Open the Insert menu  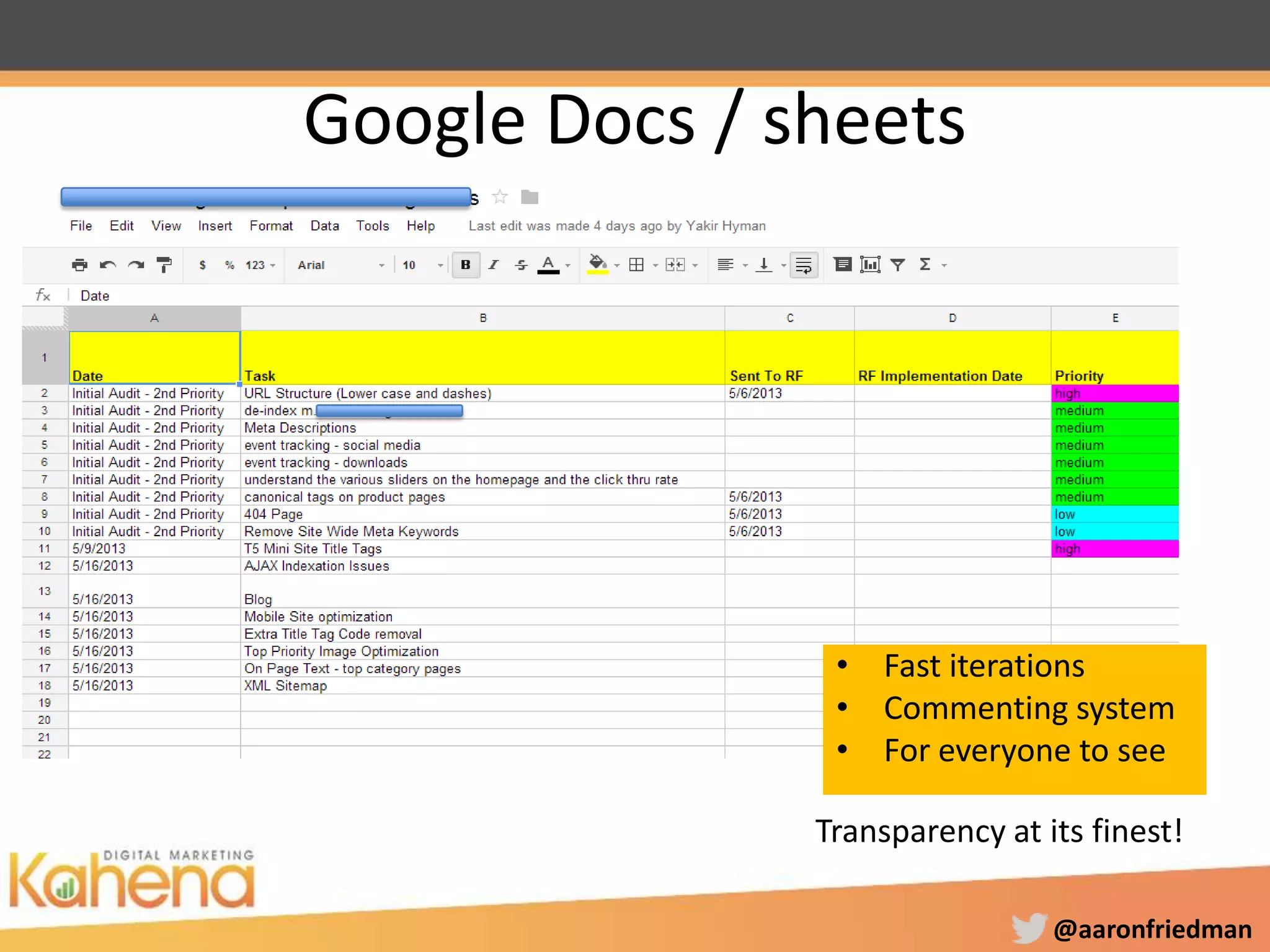[215, 226]
